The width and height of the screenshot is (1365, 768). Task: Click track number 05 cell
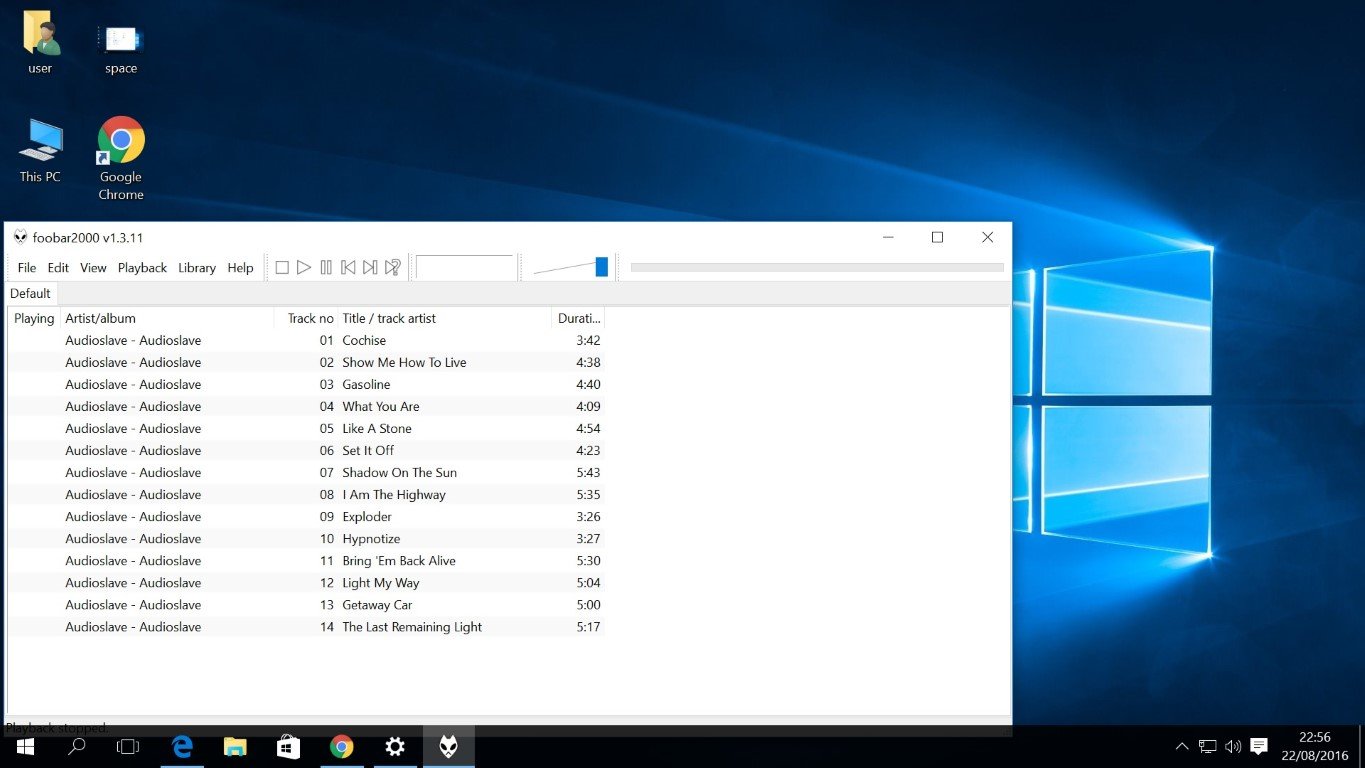327,428
